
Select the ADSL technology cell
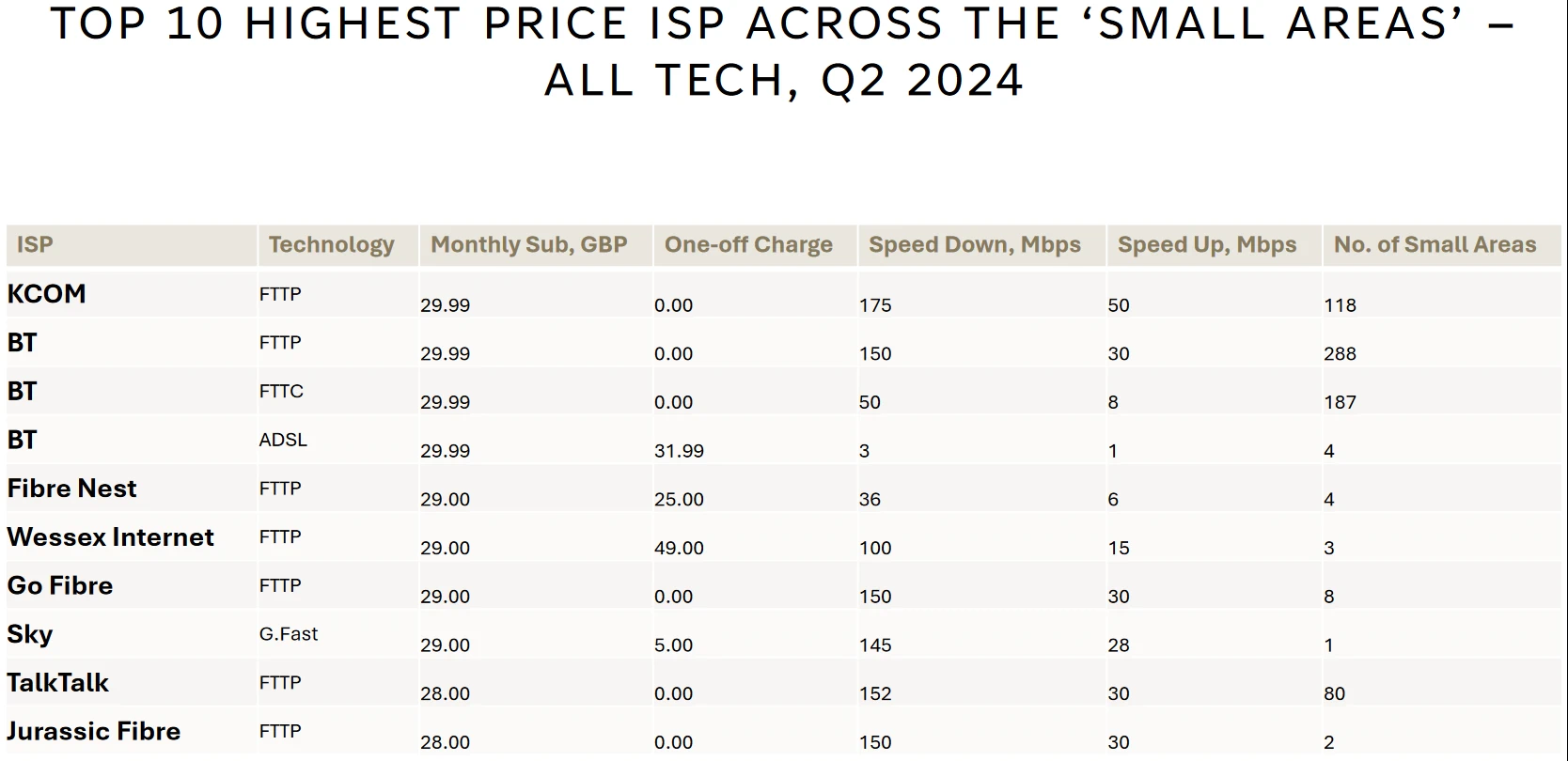(283, 440)
